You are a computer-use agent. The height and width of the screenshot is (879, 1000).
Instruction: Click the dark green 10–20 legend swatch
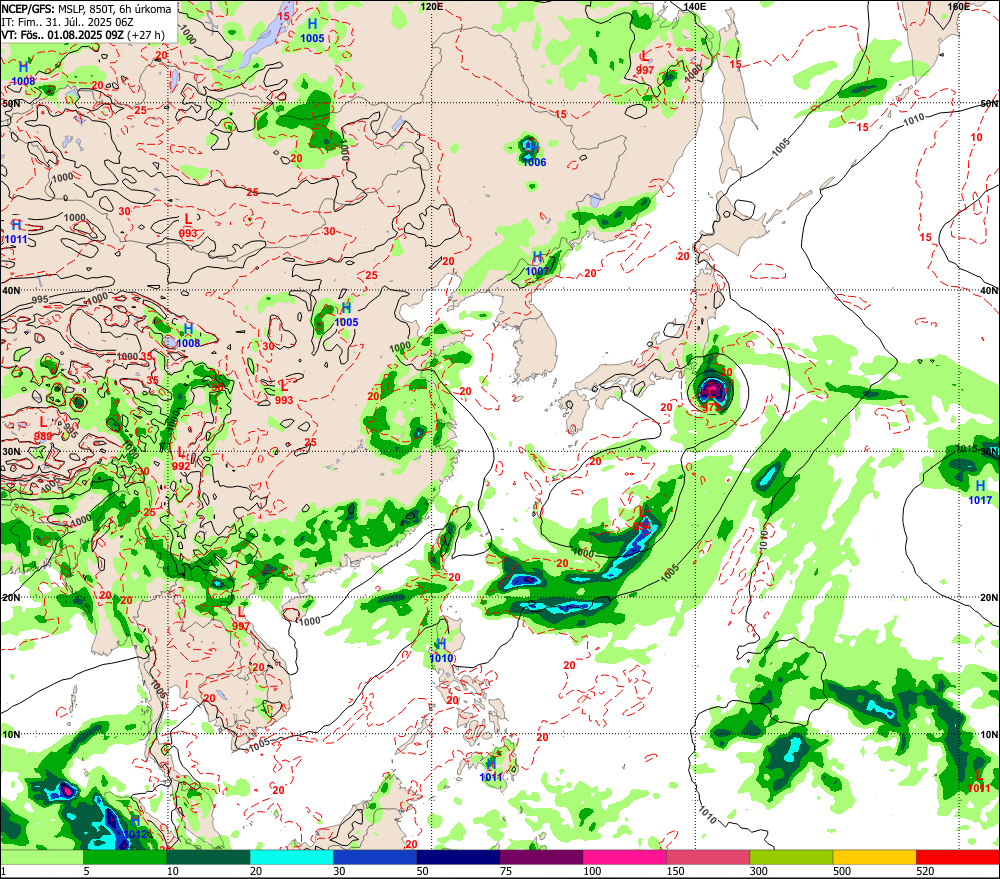209,857
